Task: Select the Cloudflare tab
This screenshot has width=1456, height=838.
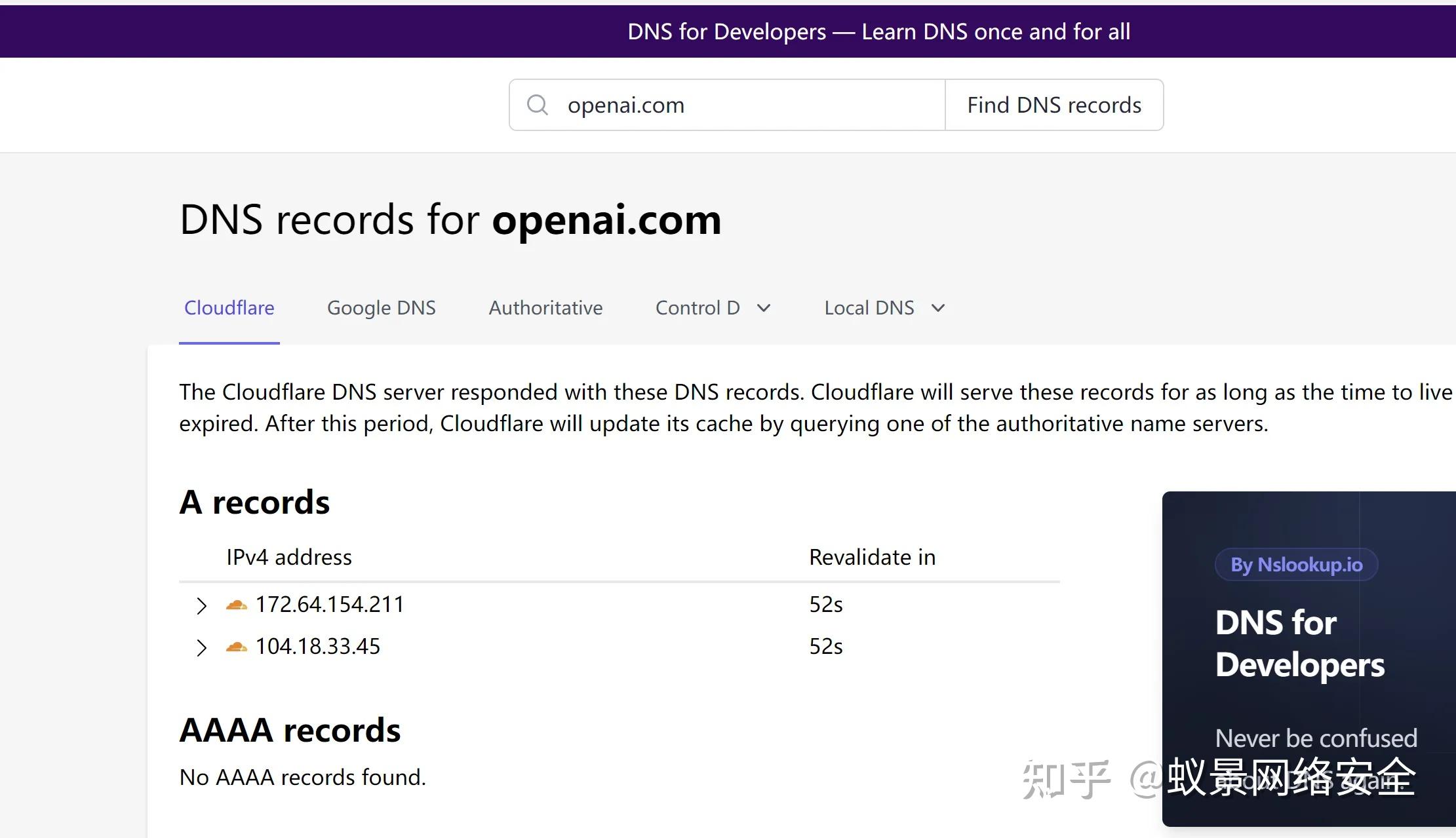Action: coord(229,308)
